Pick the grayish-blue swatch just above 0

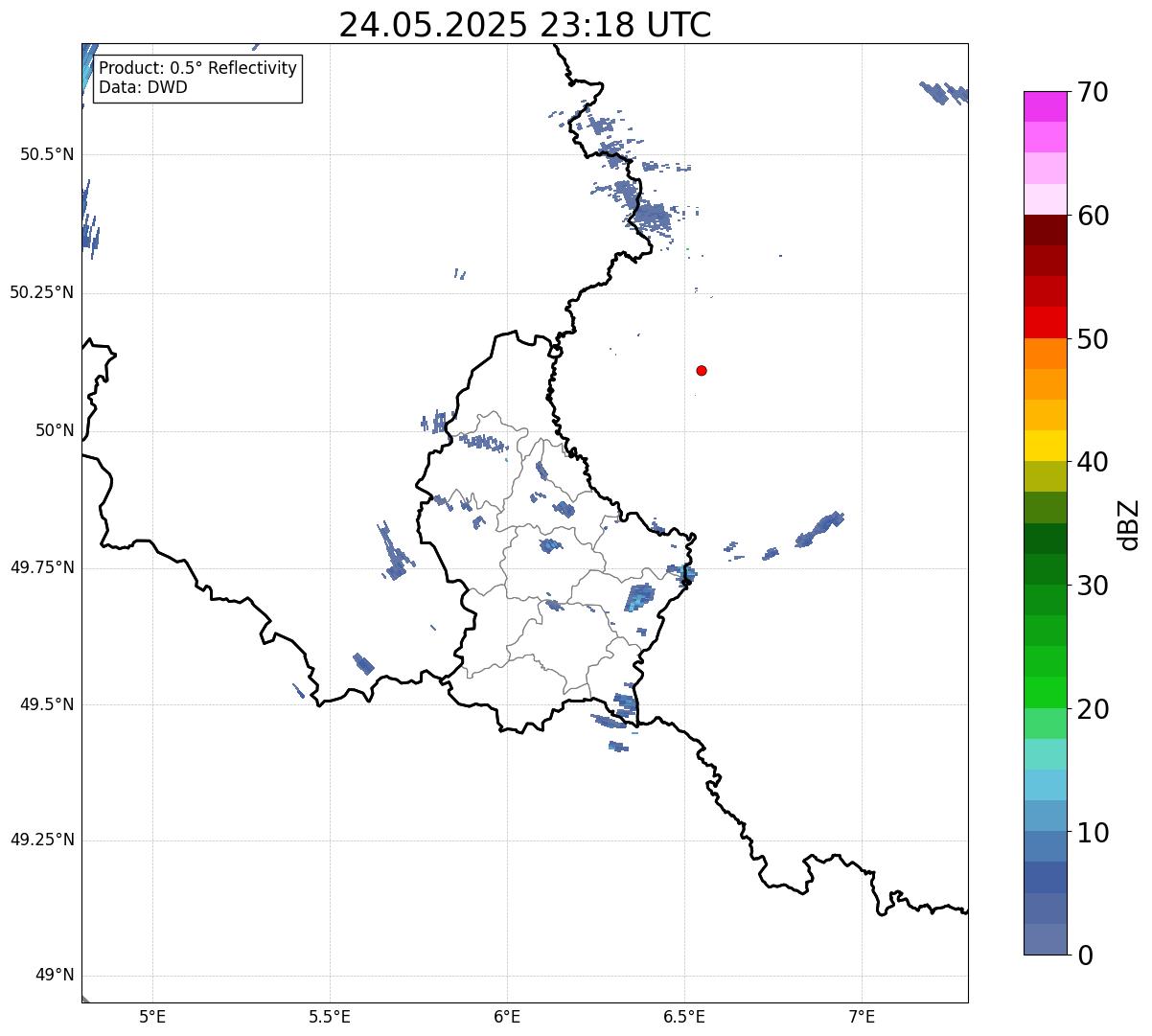click(x=1045, y=939)
